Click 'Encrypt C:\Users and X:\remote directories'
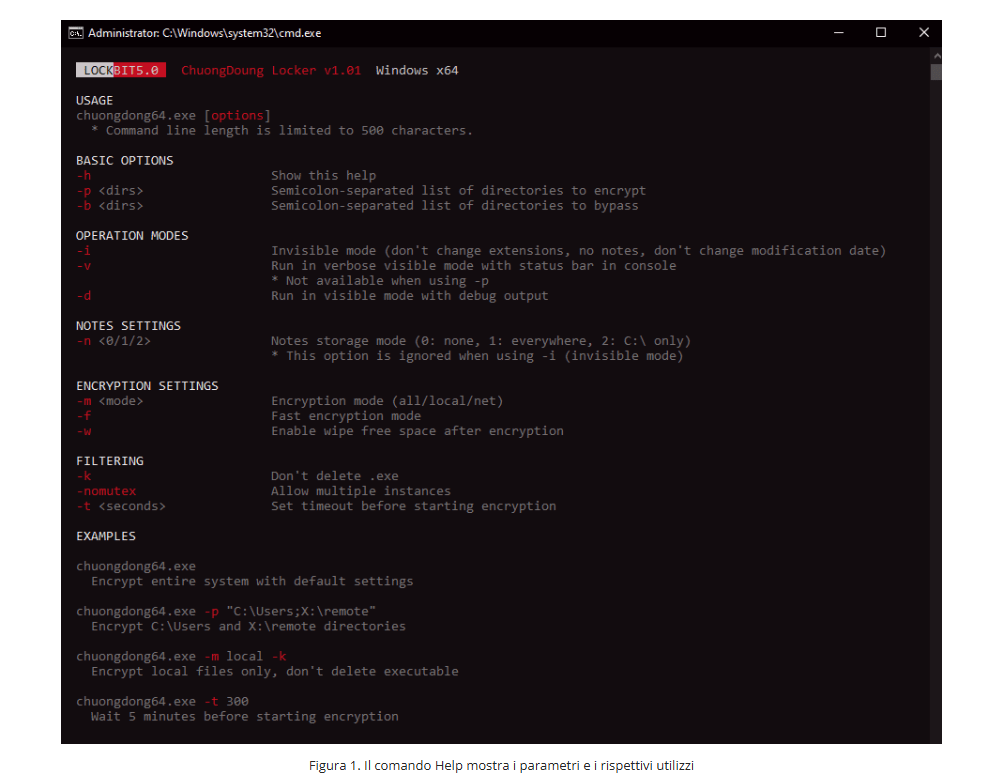This screenshot has width=995, height=774. click(x=248, y=627)
